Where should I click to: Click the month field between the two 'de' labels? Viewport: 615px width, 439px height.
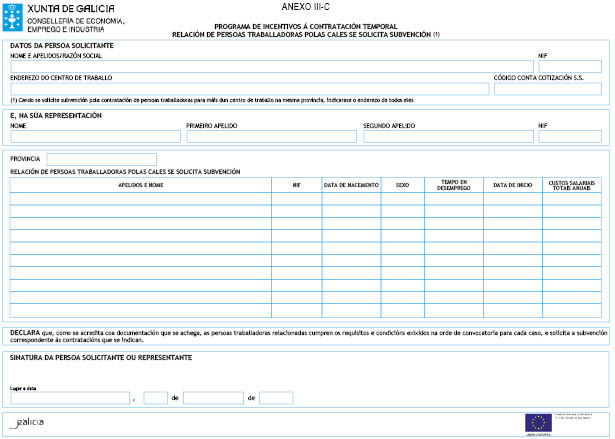(213, 398)
